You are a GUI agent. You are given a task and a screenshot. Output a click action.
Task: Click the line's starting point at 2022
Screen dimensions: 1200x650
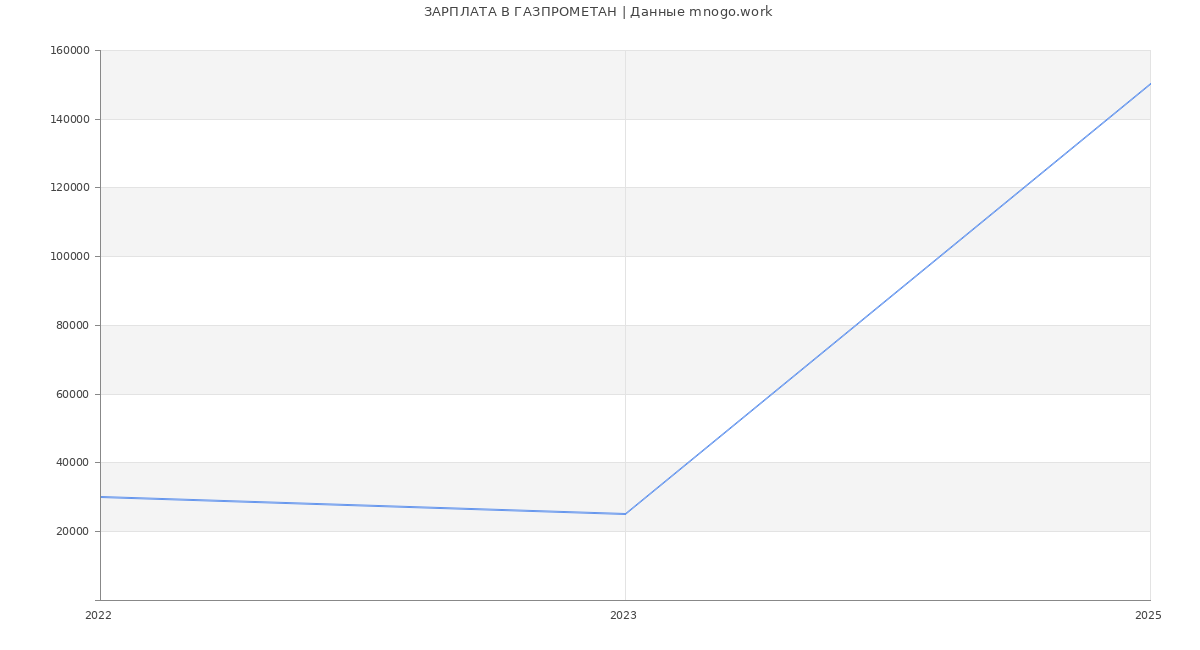click(101, 497)
